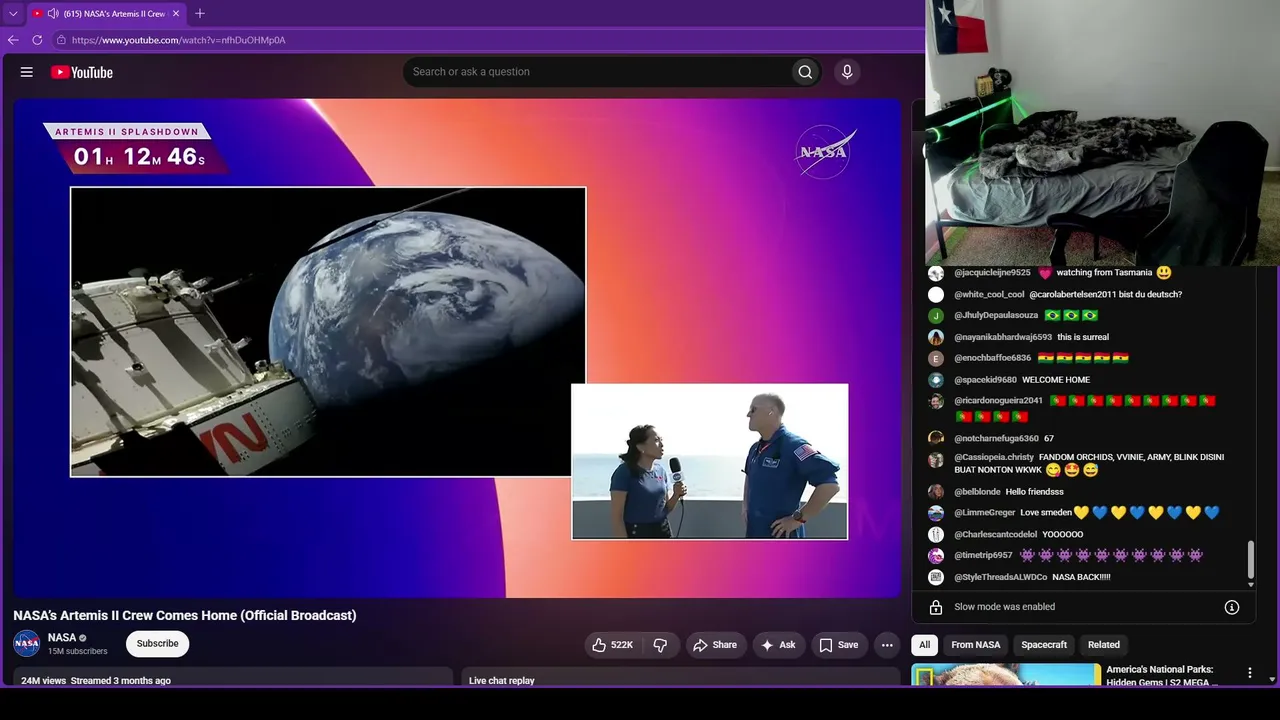This screenshot has width=1280, height=720.
Task: Save the video to a playlist
Action: [x=839, y=645]
